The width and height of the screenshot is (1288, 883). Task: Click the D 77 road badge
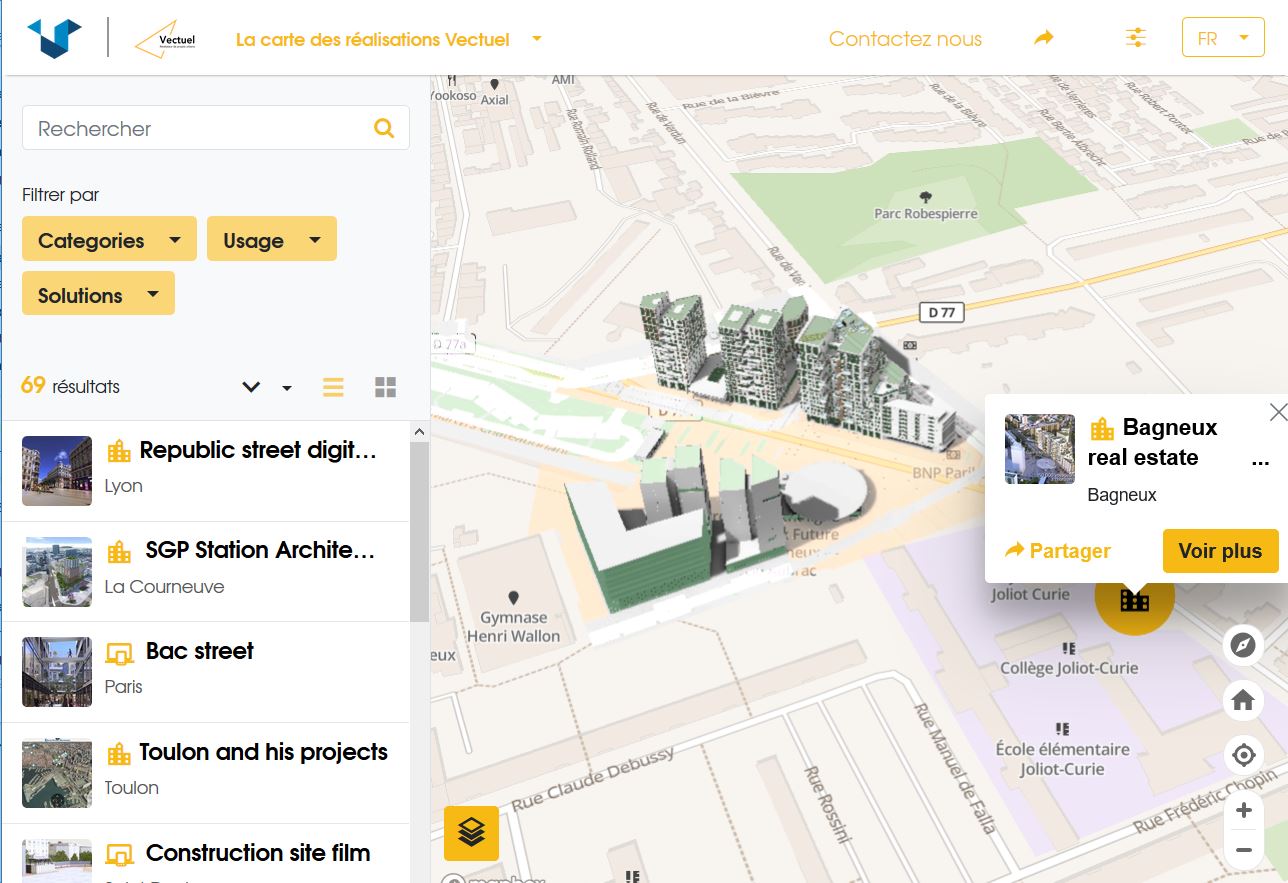941,313
